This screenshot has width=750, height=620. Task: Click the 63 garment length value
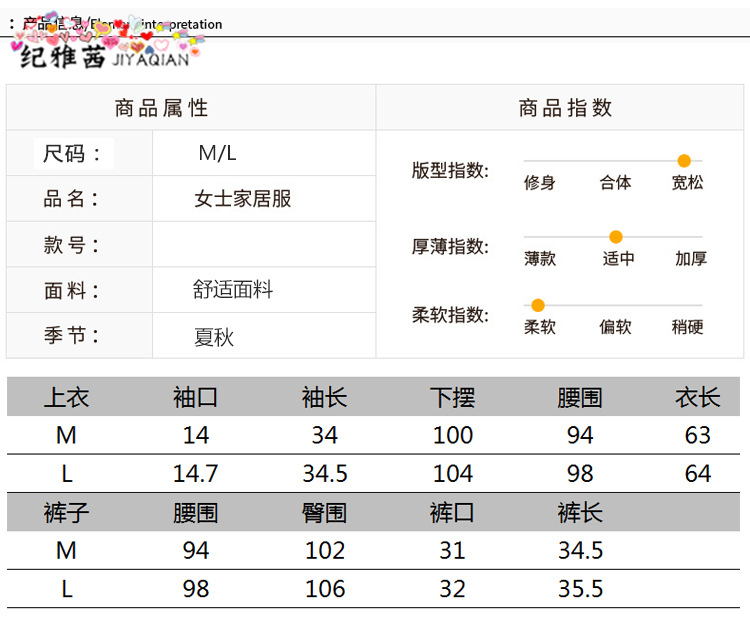click(697, 435)
